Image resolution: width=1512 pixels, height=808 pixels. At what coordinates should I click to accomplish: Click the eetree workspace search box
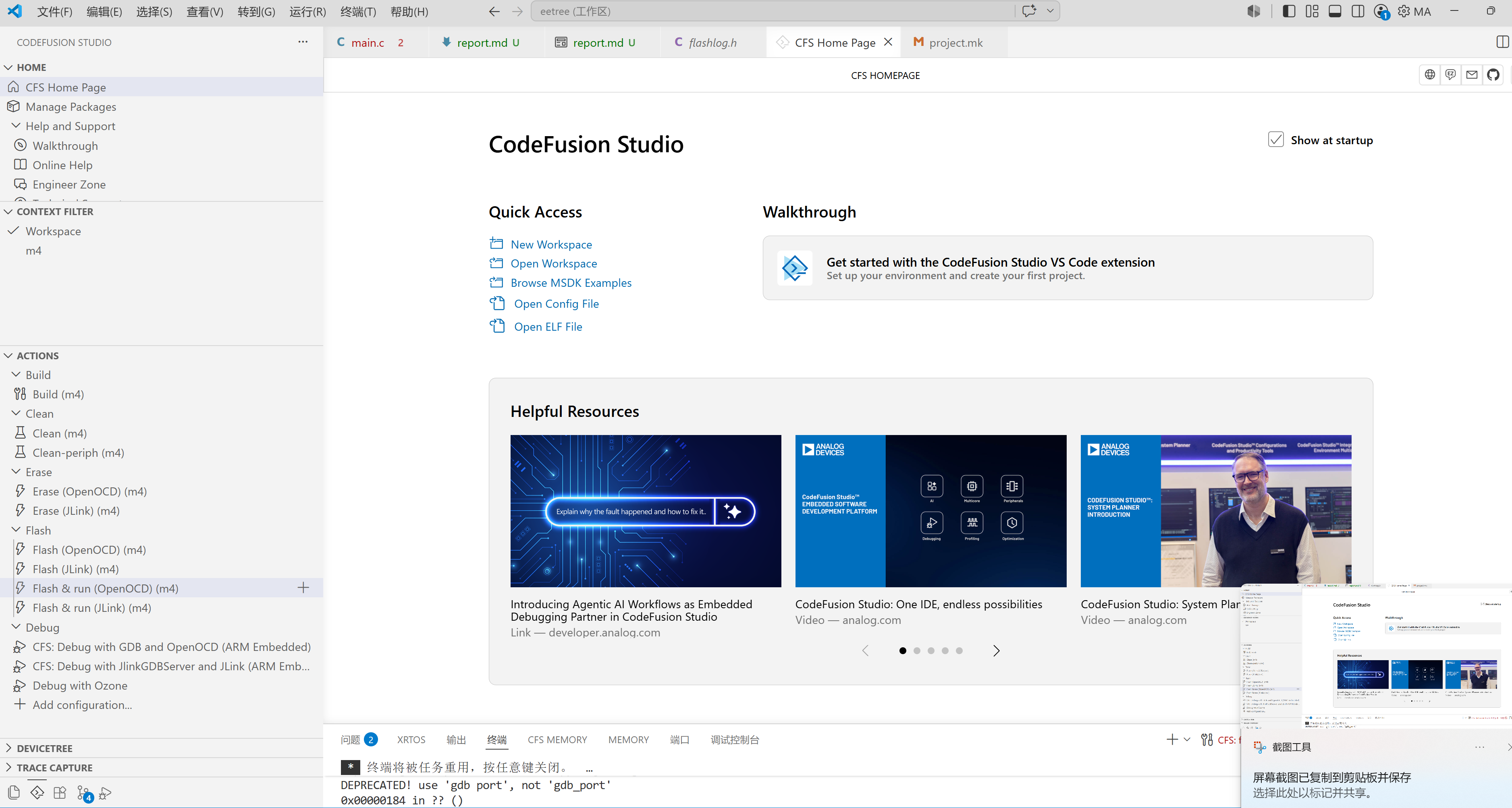click(x=773, y=11)
